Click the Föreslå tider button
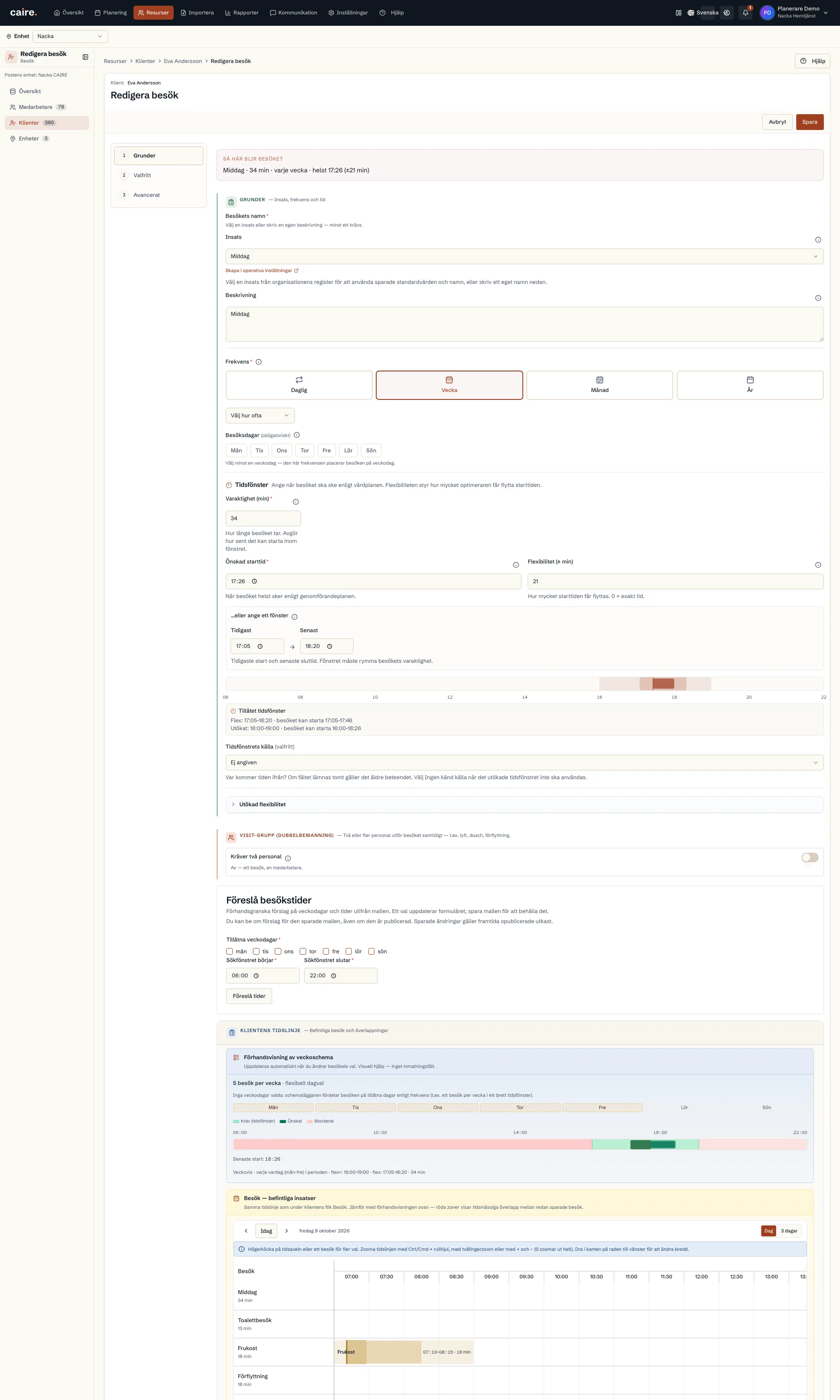840x1400 pixels. tap(249, 996)
